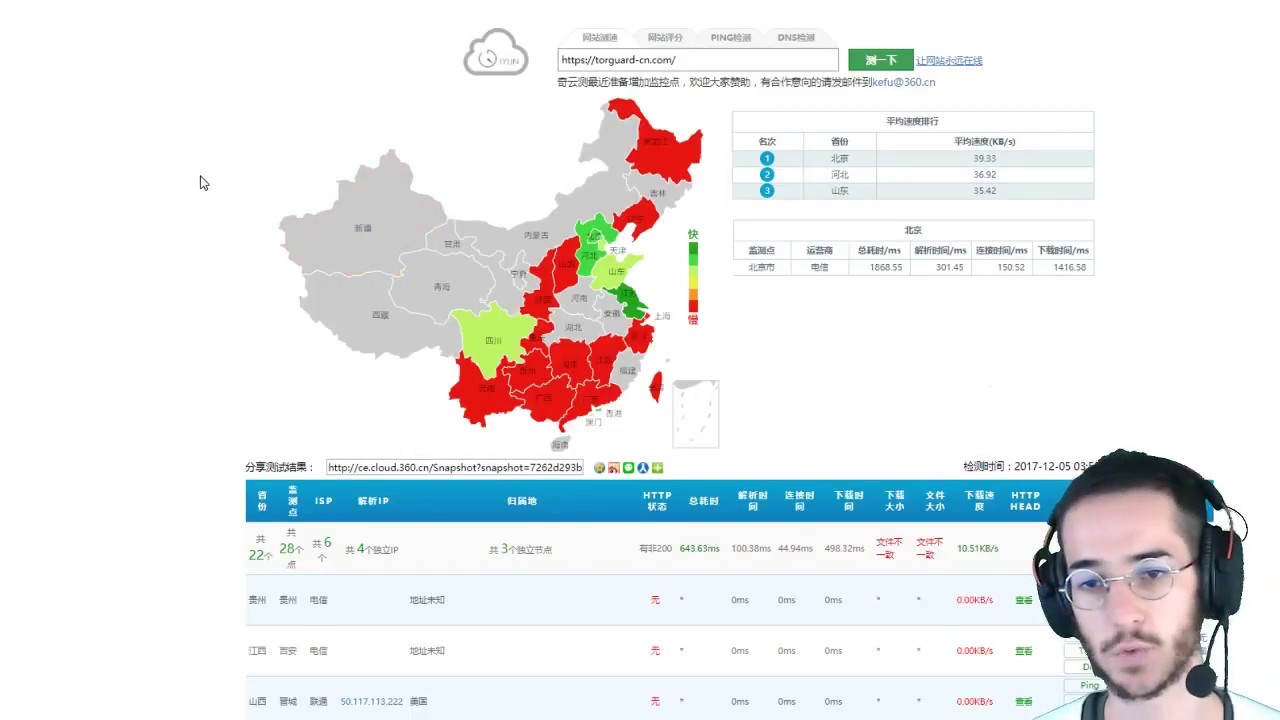Select 云南 on the map
Image resolution: width=1280 pixels, height=720 pixels.
(487, 388)
